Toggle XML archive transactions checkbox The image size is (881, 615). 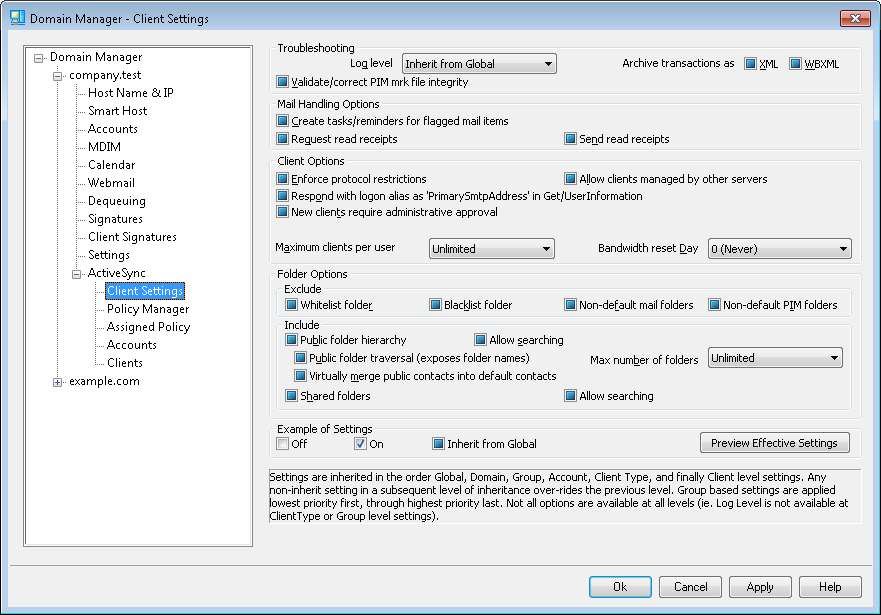pos(750,64)
